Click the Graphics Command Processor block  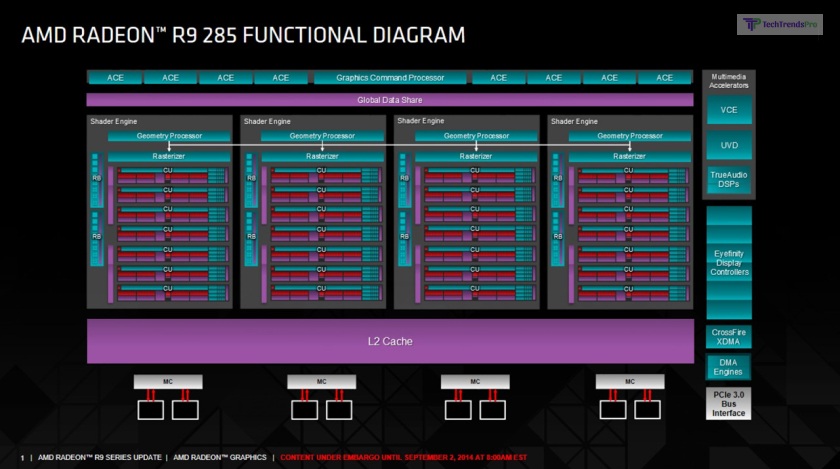point(389,78)
